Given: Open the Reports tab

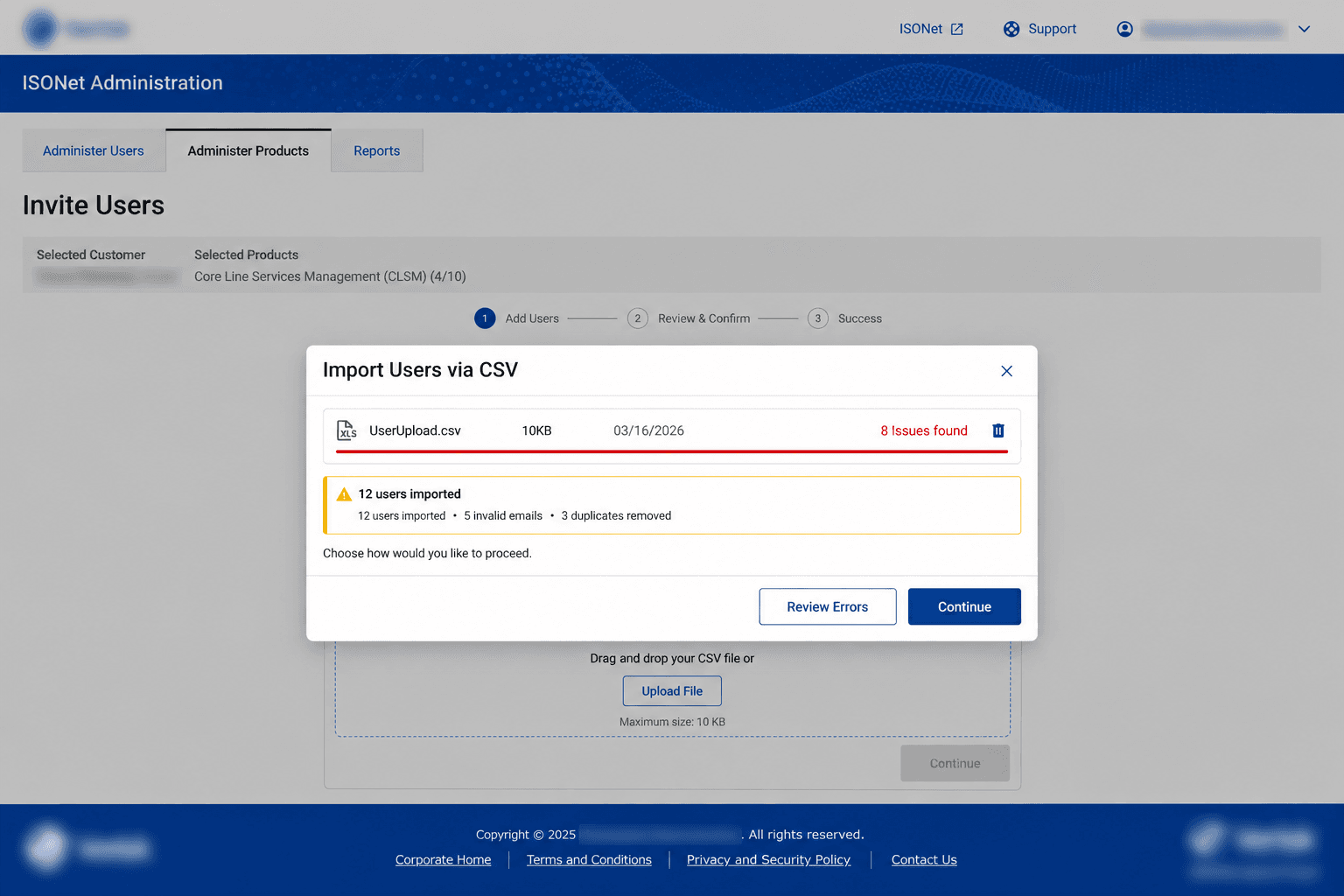Looking at the screenshot, I should pos(377,150).
